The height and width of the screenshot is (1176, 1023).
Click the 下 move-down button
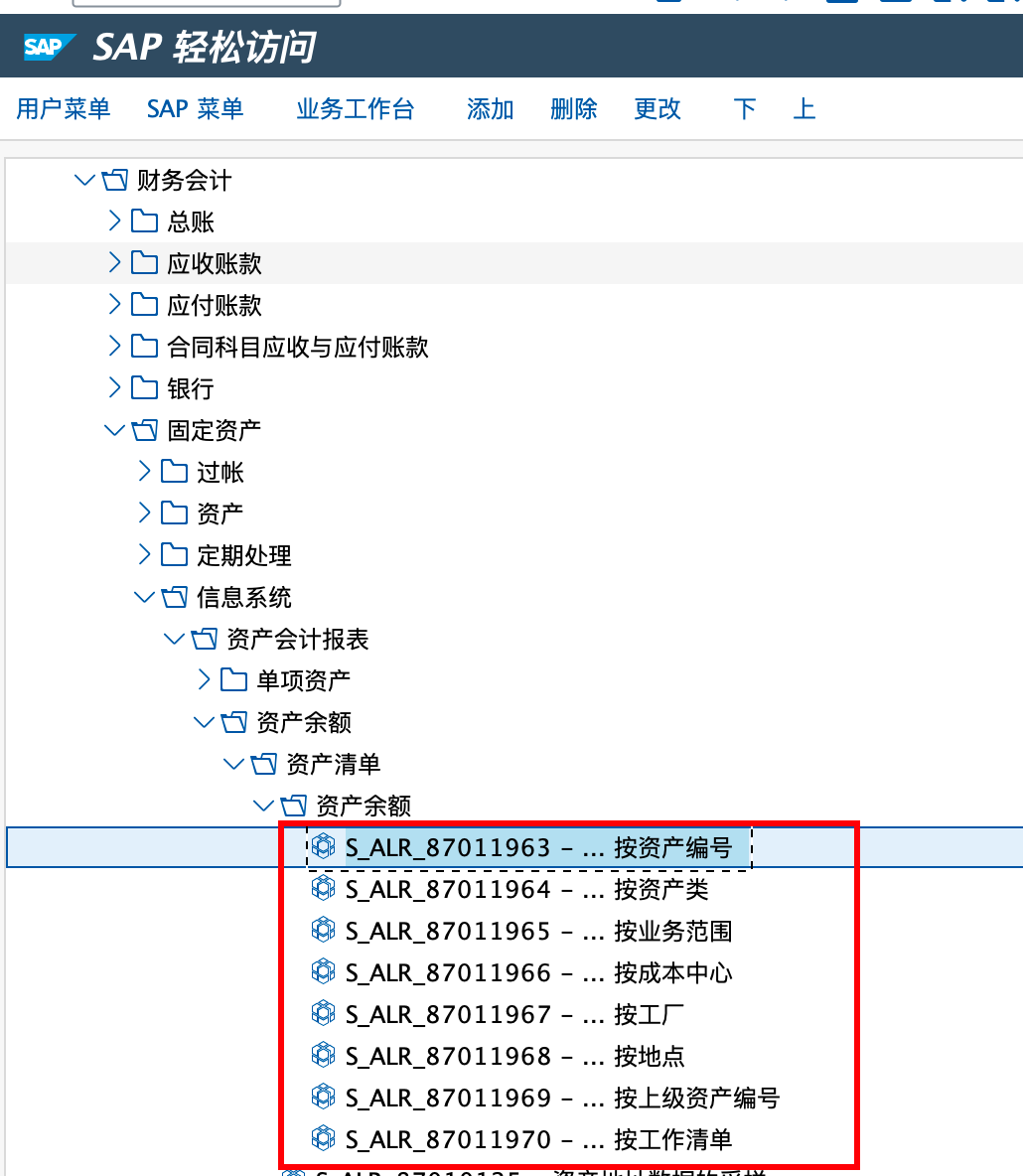coord(745,108)
